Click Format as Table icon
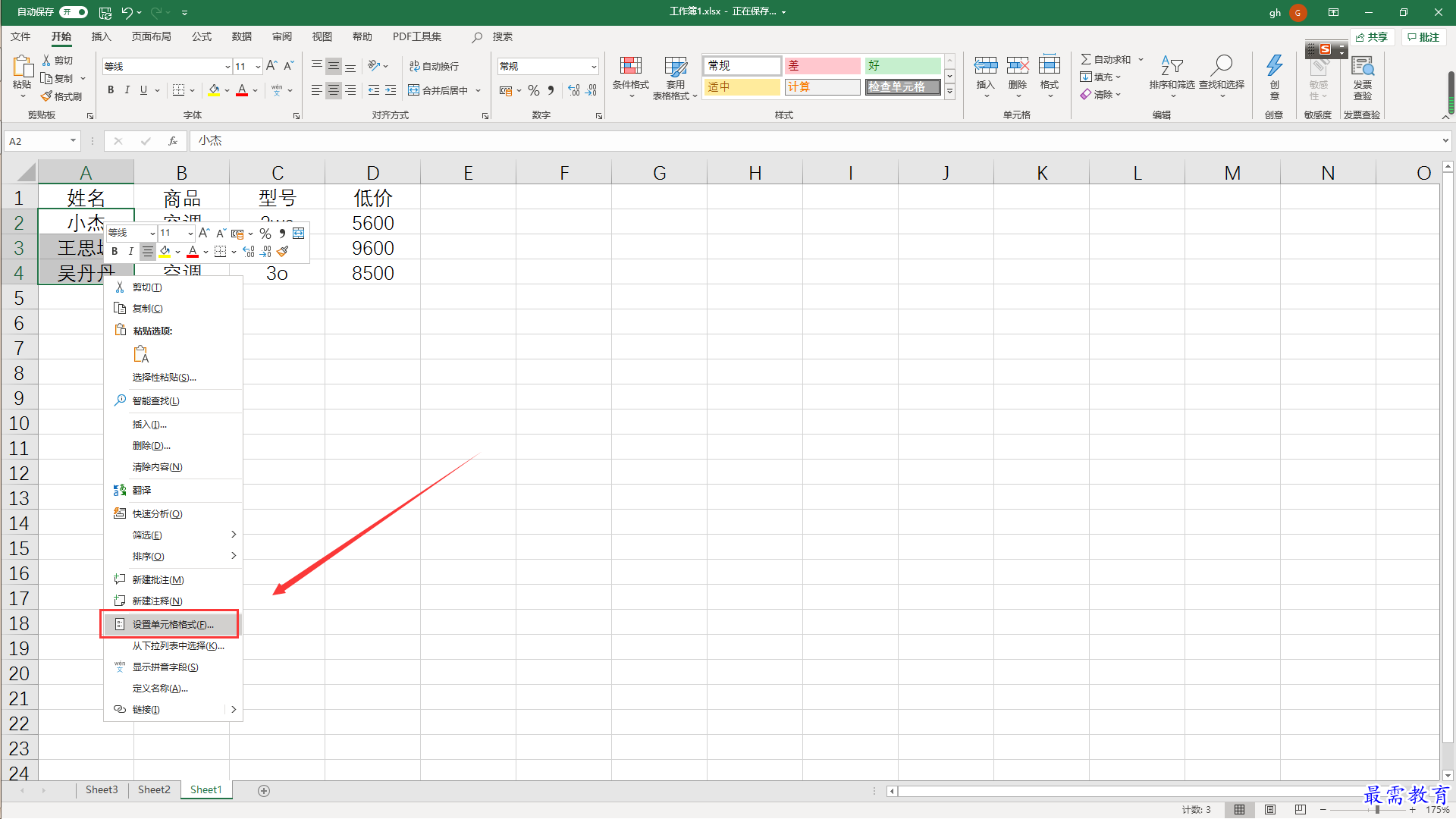The width and height of the screenshot is (1456, 819). pos(675,67)
